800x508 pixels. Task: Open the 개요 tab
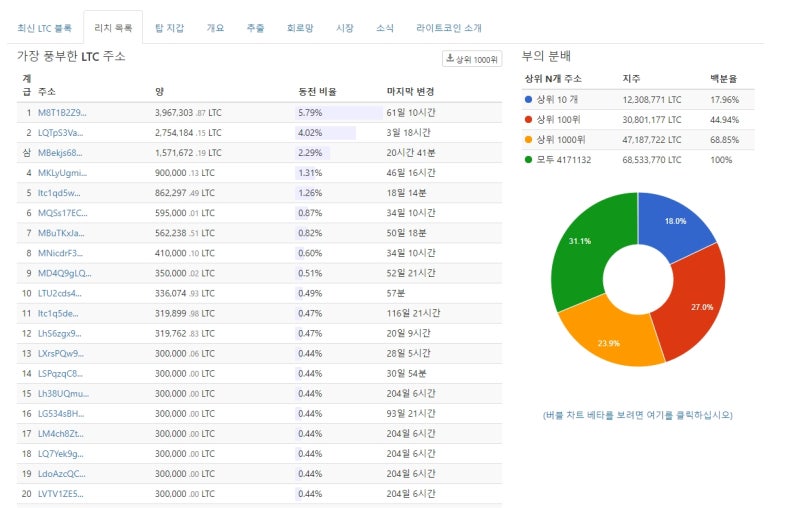(215, 28)
